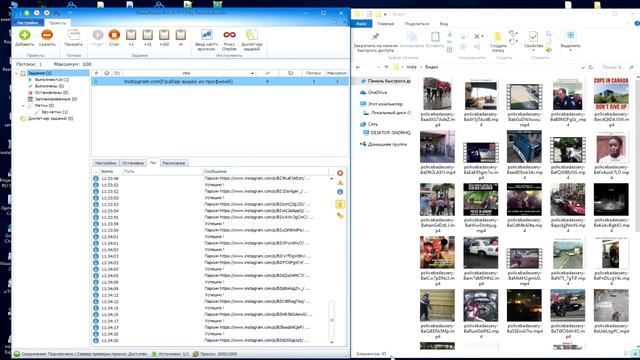Select the instagram.com project row
This screenshot has height=360, width=640.
(220, 82)
